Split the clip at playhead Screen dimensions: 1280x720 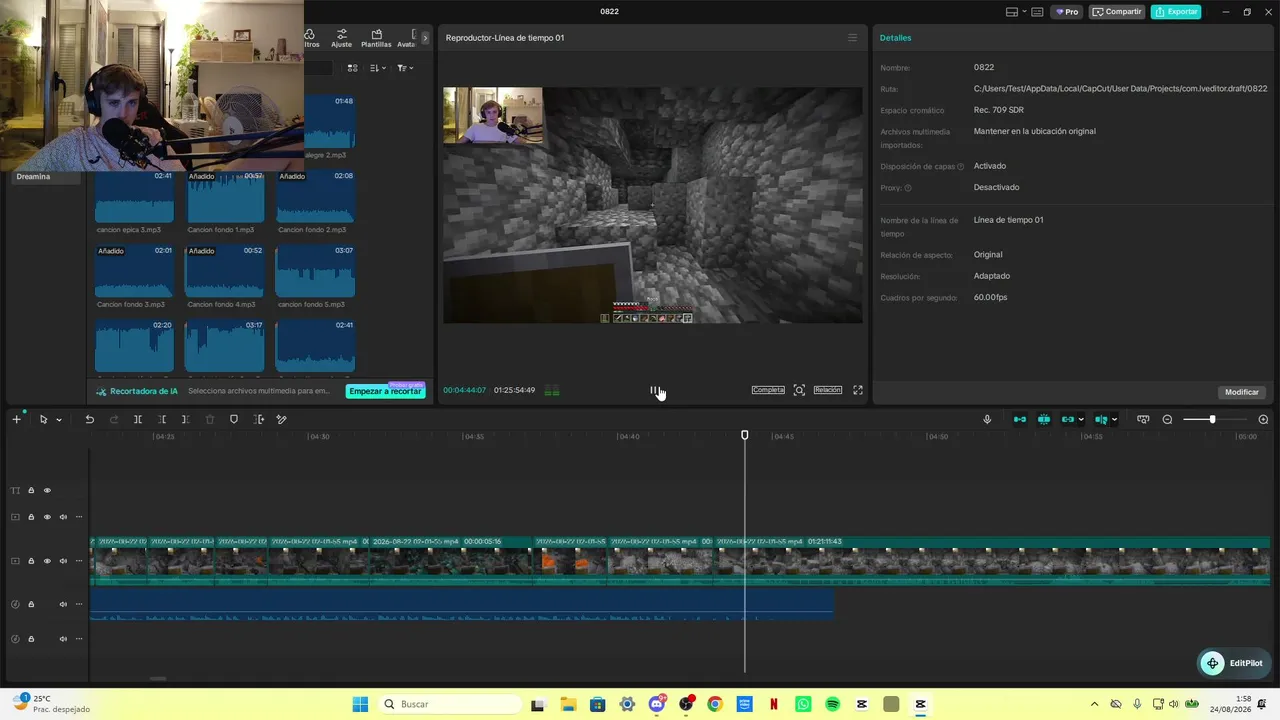tap(138, 419)
